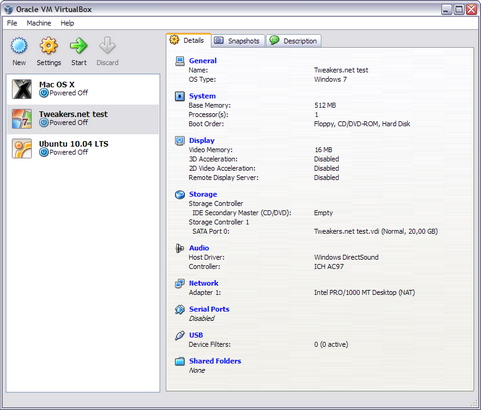Switch to the Details tab

tap(188, 40)
